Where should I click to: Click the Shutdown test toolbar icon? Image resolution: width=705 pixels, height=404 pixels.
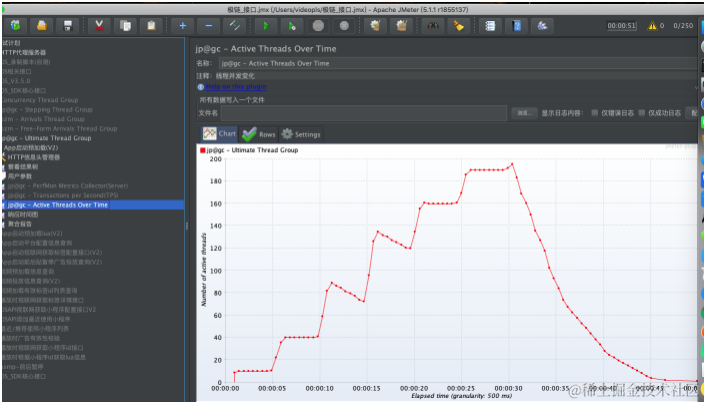[344, 26]
